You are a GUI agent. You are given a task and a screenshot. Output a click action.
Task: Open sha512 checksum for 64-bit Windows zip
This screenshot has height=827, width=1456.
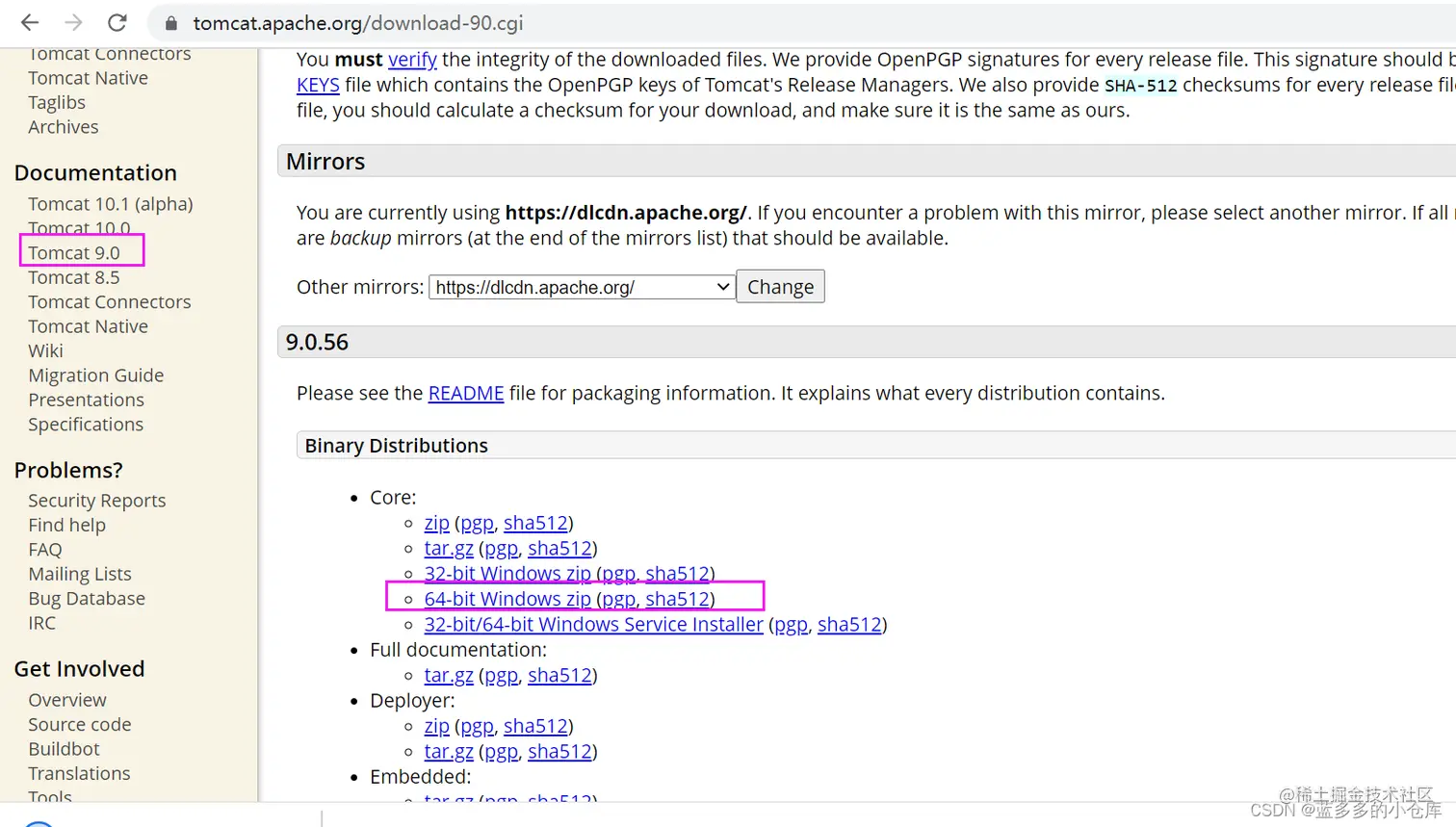678,599
